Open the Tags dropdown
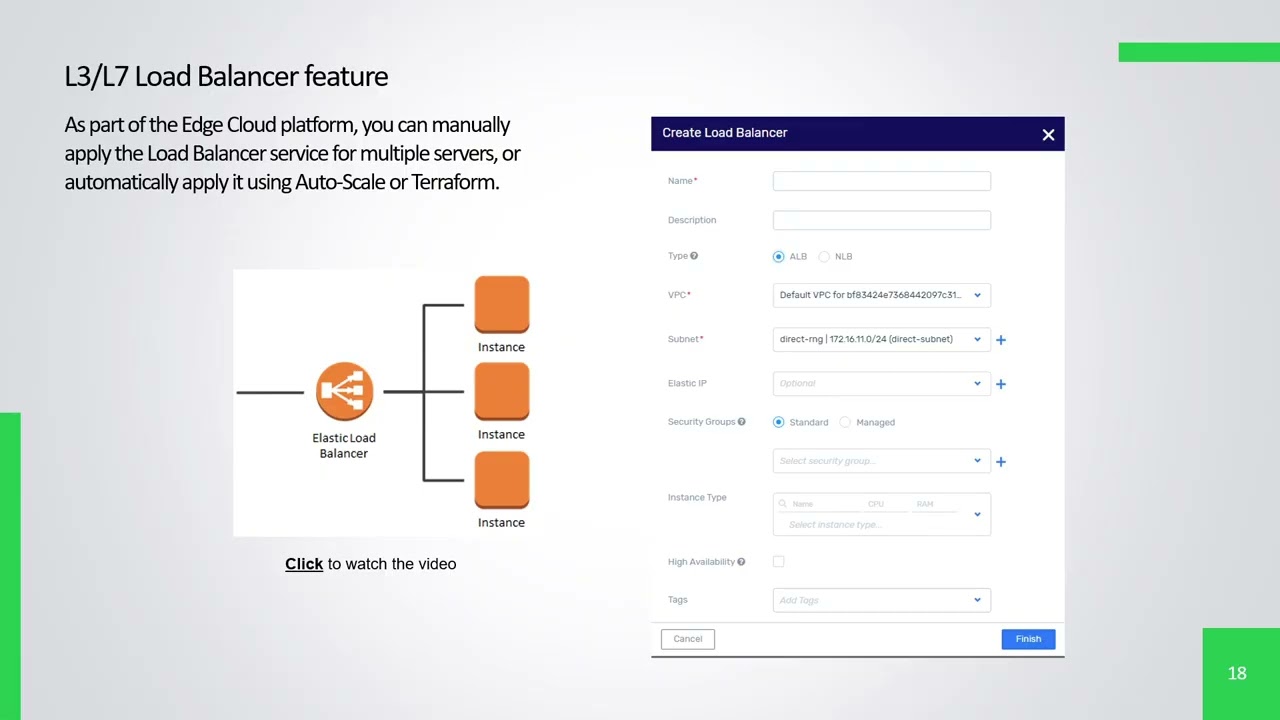 [x=882, y=600]
